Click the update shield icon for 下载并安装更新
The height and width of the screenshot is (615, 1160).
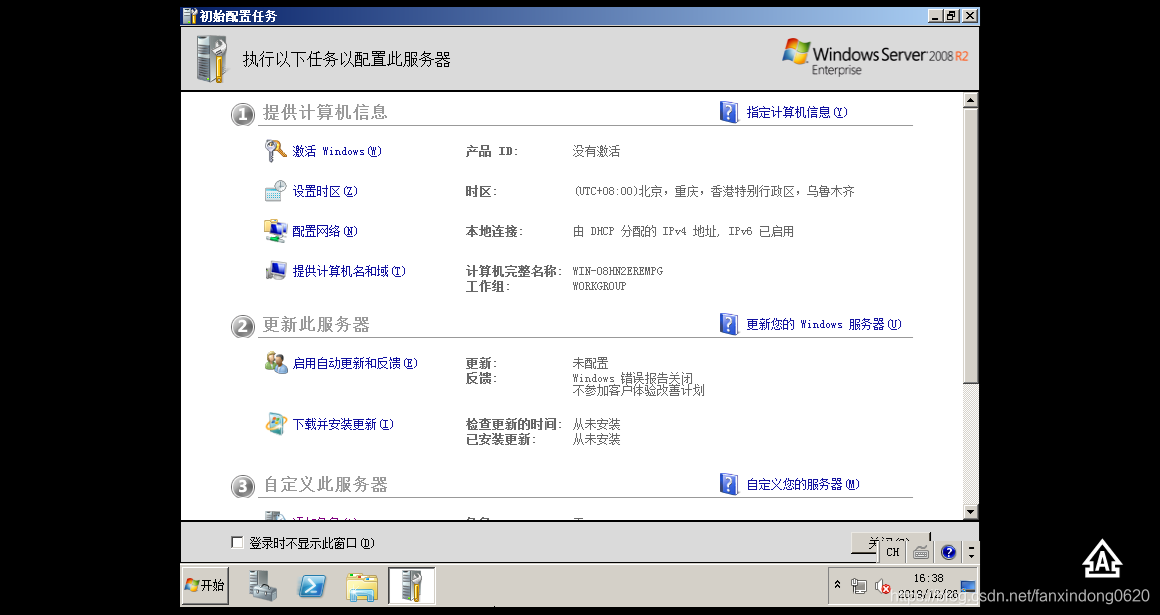click(276, 424)
